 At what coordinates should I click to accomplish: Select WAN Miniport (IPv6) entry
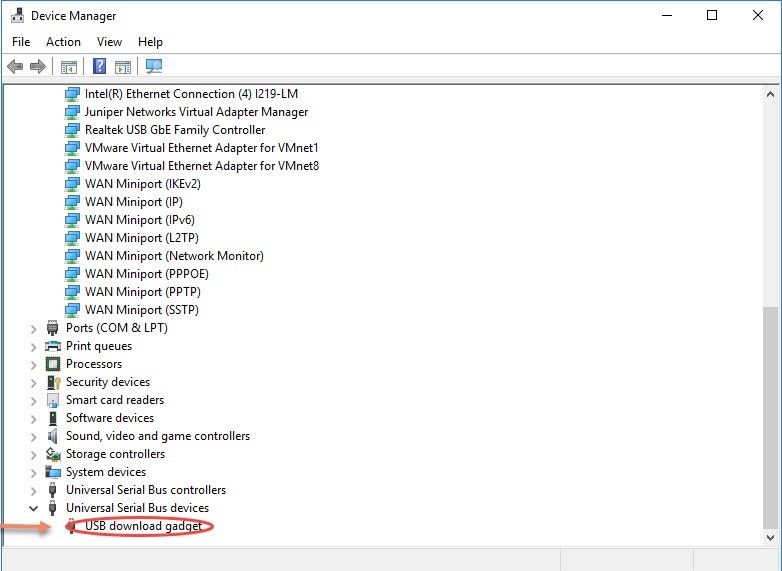coord(140,220)
